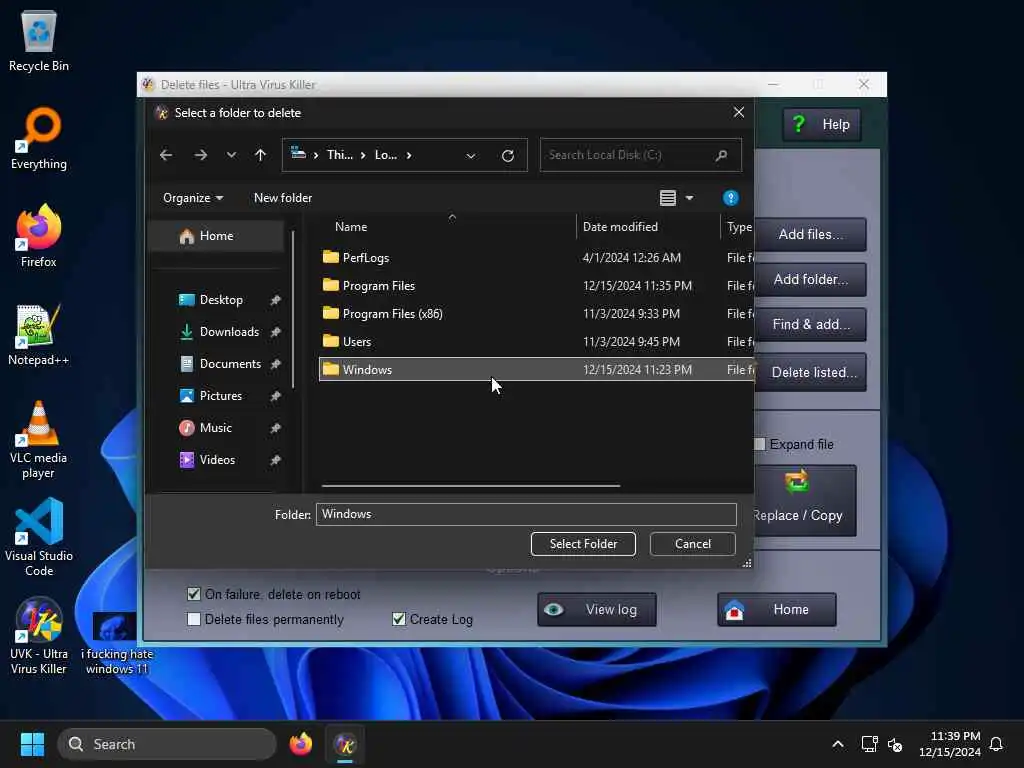Go forward with the dialog's forward arrow
The height and width of the screenshot is (768, 1024).
(x=200, y=155)
